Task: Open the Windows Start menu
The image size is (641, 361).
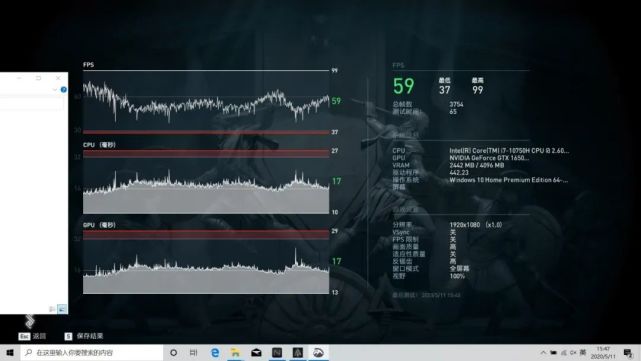Action: click(x=10, y=352)
